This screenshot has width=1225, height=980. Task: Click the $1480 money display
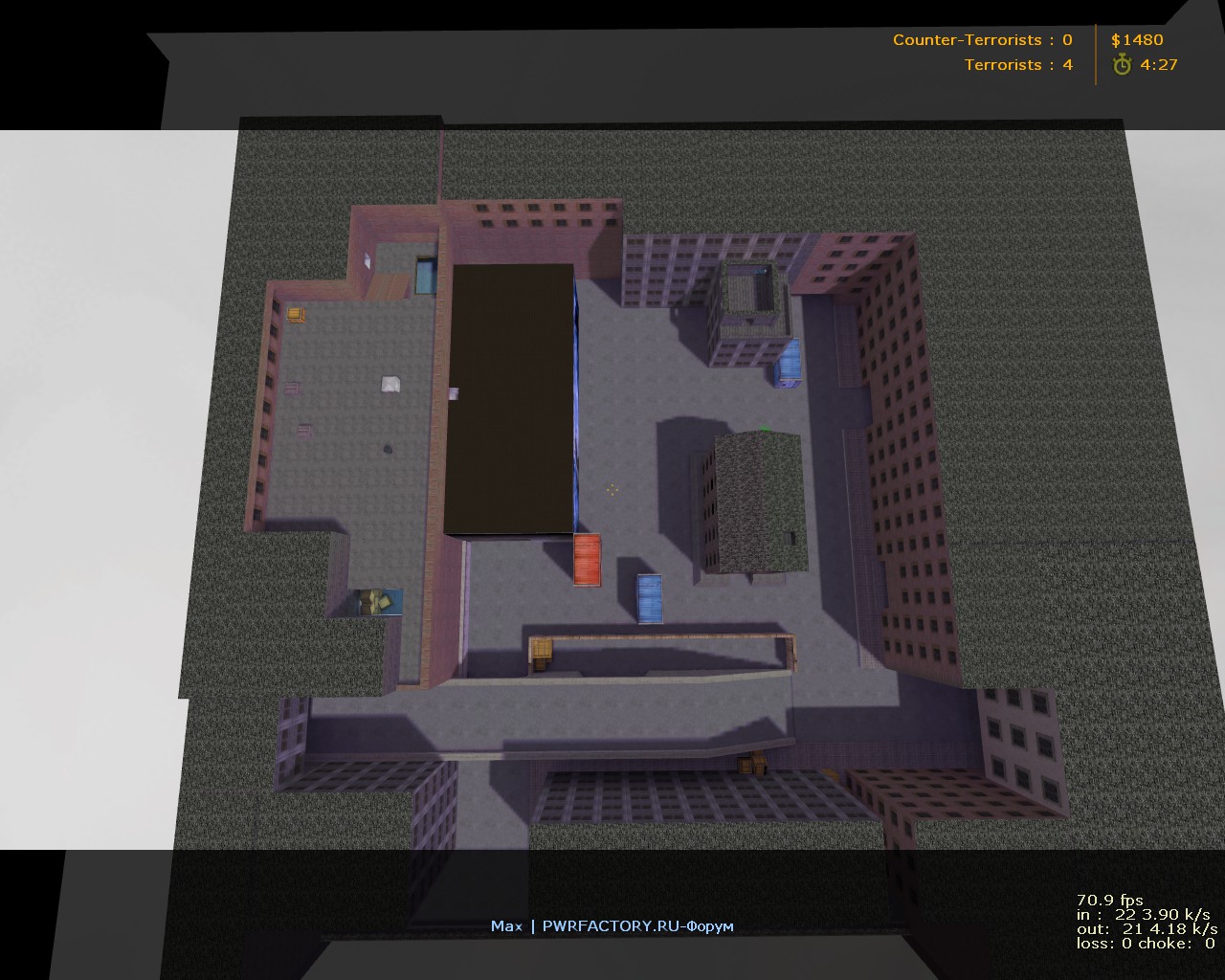[x=1137, y=40]
